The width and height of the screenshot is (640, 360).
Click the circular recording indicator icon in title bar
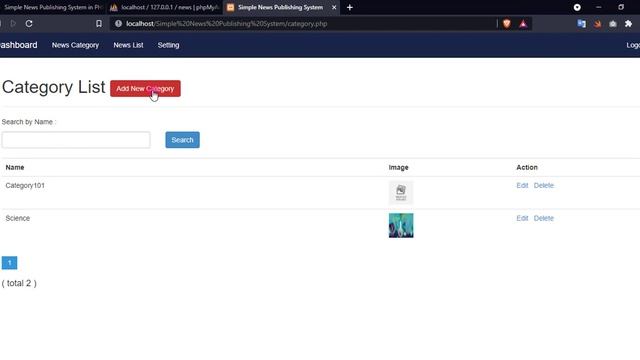(577, 7)
